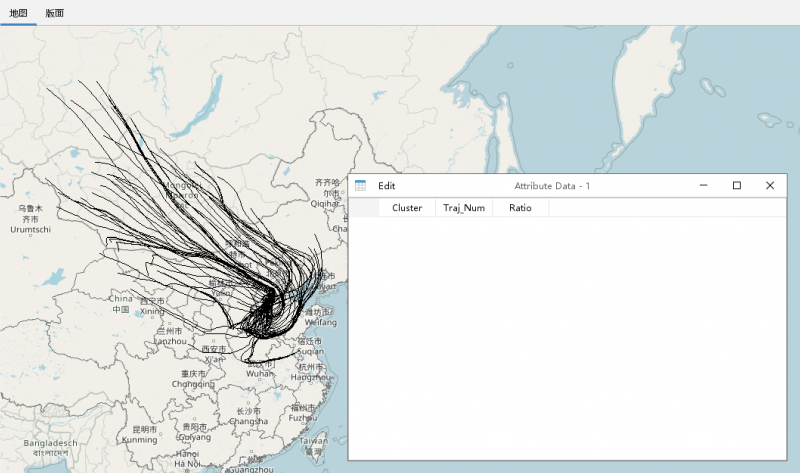Maximize the Attribute Data window
800x473 pixels.
737,186
